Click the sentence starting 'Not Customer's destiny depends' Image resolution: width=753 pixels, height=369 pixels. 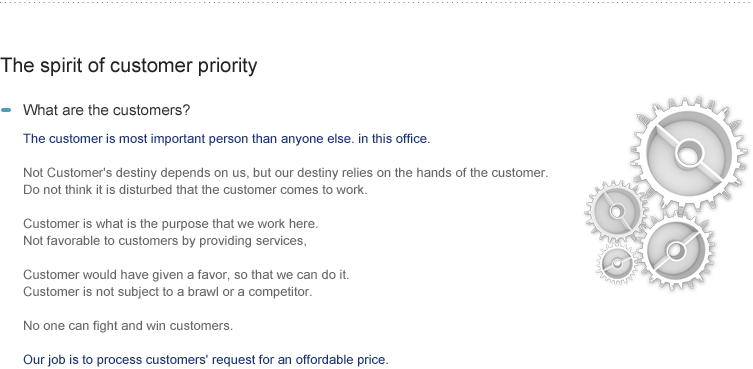tap(285, 172)
